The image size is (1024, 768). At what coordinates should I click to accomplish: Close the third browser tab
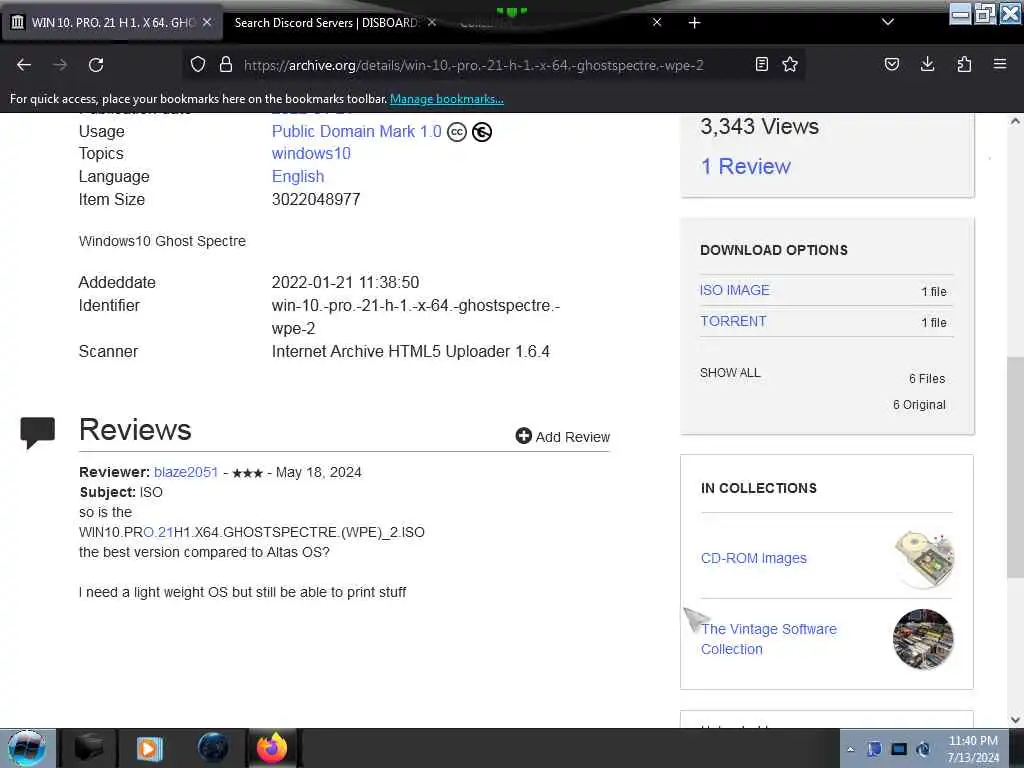tap(657, 22)
